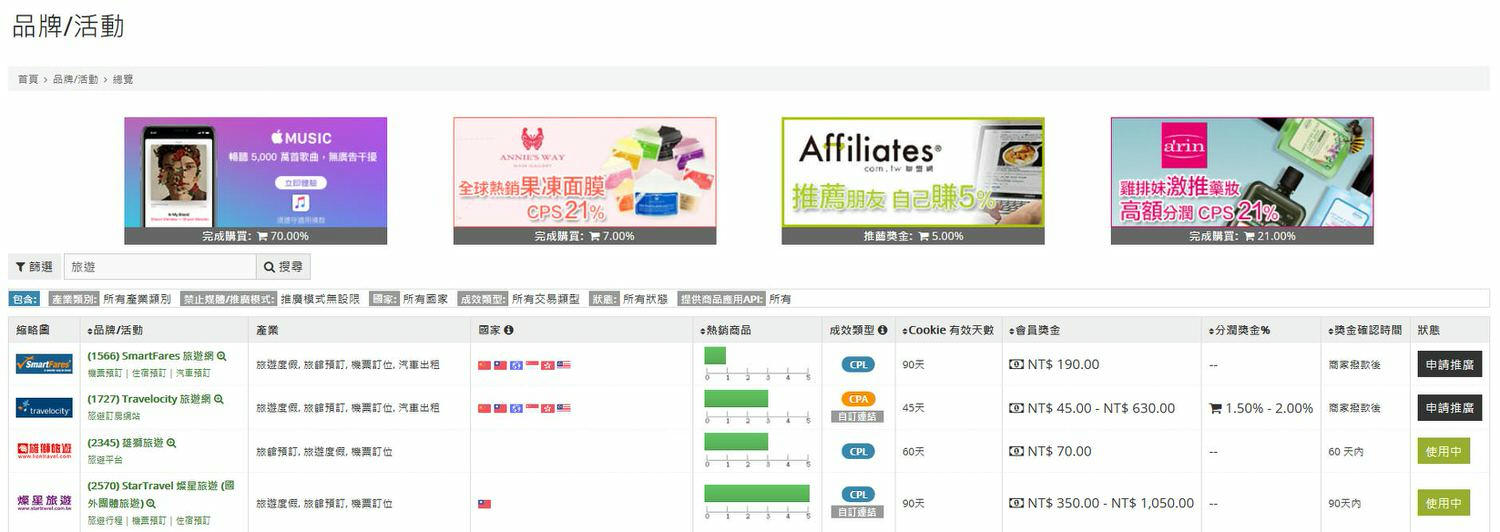Click 提供商品應用API filter tag
1500x532 pixels.
(722, 299)
